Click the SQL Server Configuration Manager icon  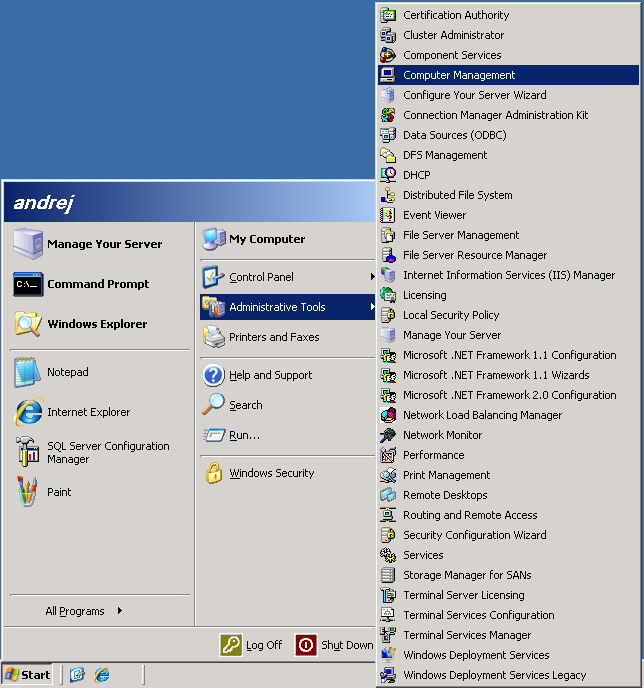click(27, 452)
